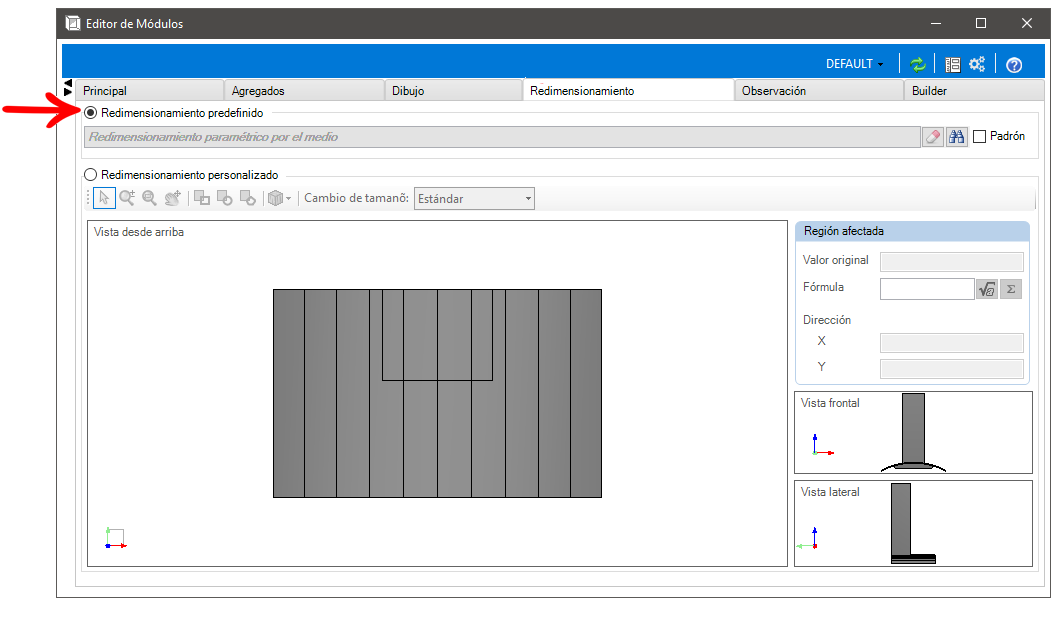
Task: Switch to the Principal tab
Action: click(x=149, y=90)
